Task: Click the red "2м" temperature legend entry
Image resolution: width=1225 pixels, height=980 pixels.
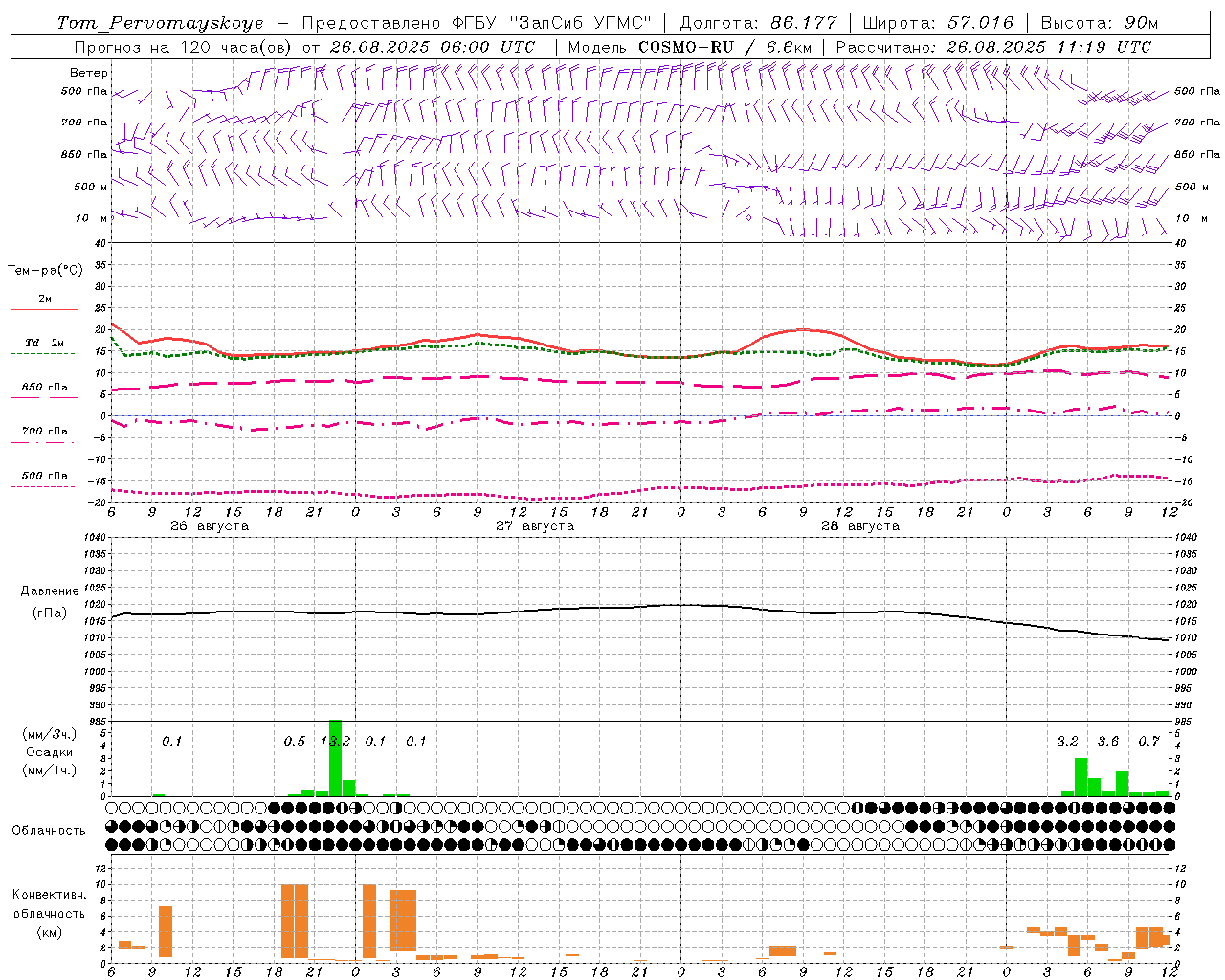Action: [45, 299]
